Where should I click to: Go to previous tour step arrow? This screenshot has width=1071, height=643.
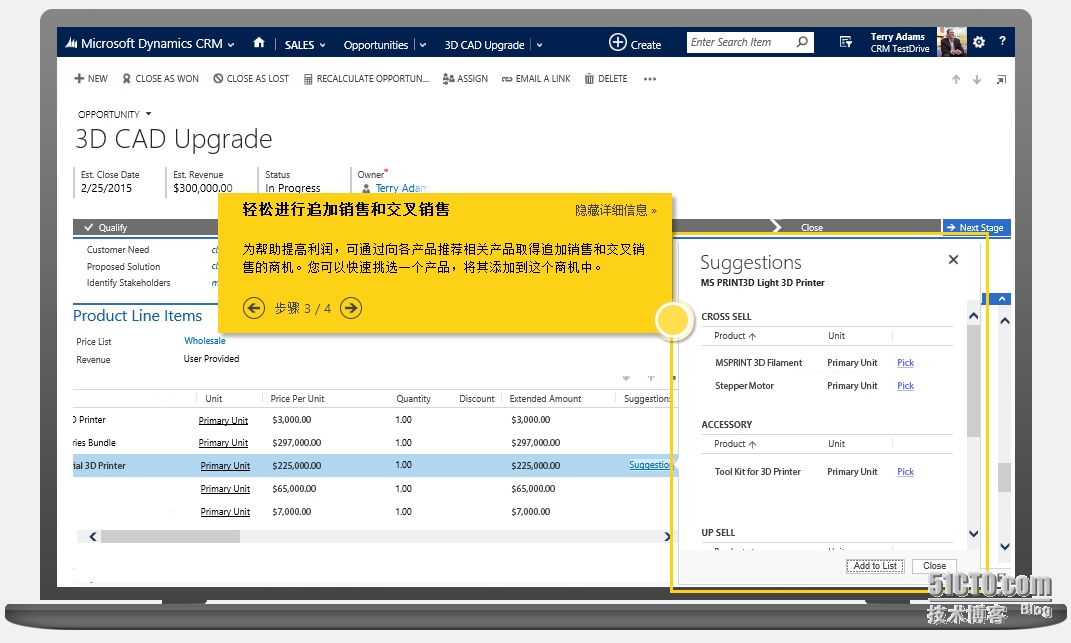point(253,308)
